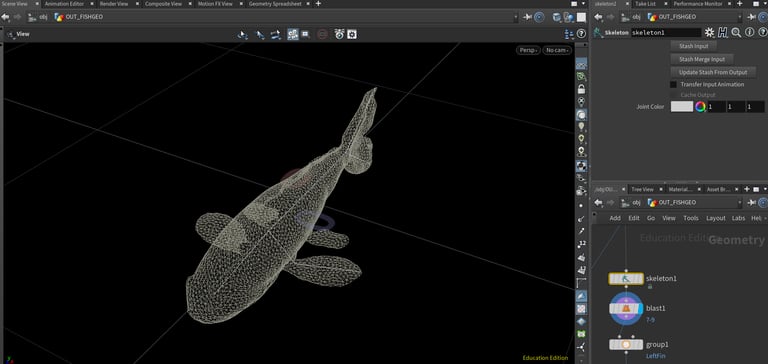Click the point numbers '12' display icon
The image size is (768, 364).
[x=581, y=244]
